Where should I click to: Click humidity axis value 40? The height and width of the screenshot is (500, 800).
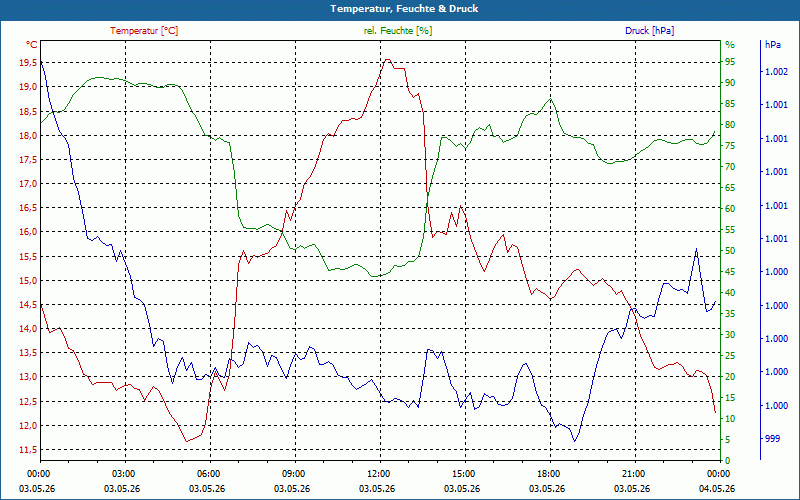tap(730, 293)
